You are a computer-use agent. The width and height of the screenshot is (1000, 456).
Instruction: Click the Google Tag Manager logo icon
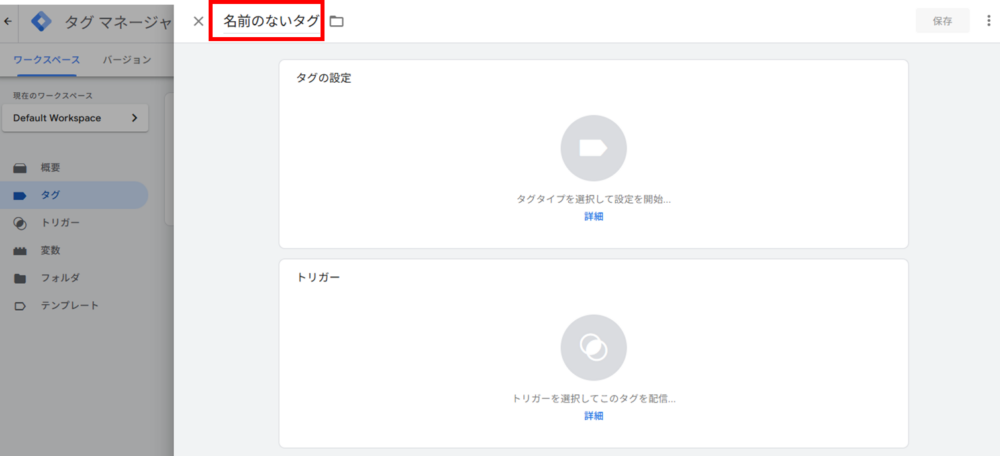pos(43,21)
